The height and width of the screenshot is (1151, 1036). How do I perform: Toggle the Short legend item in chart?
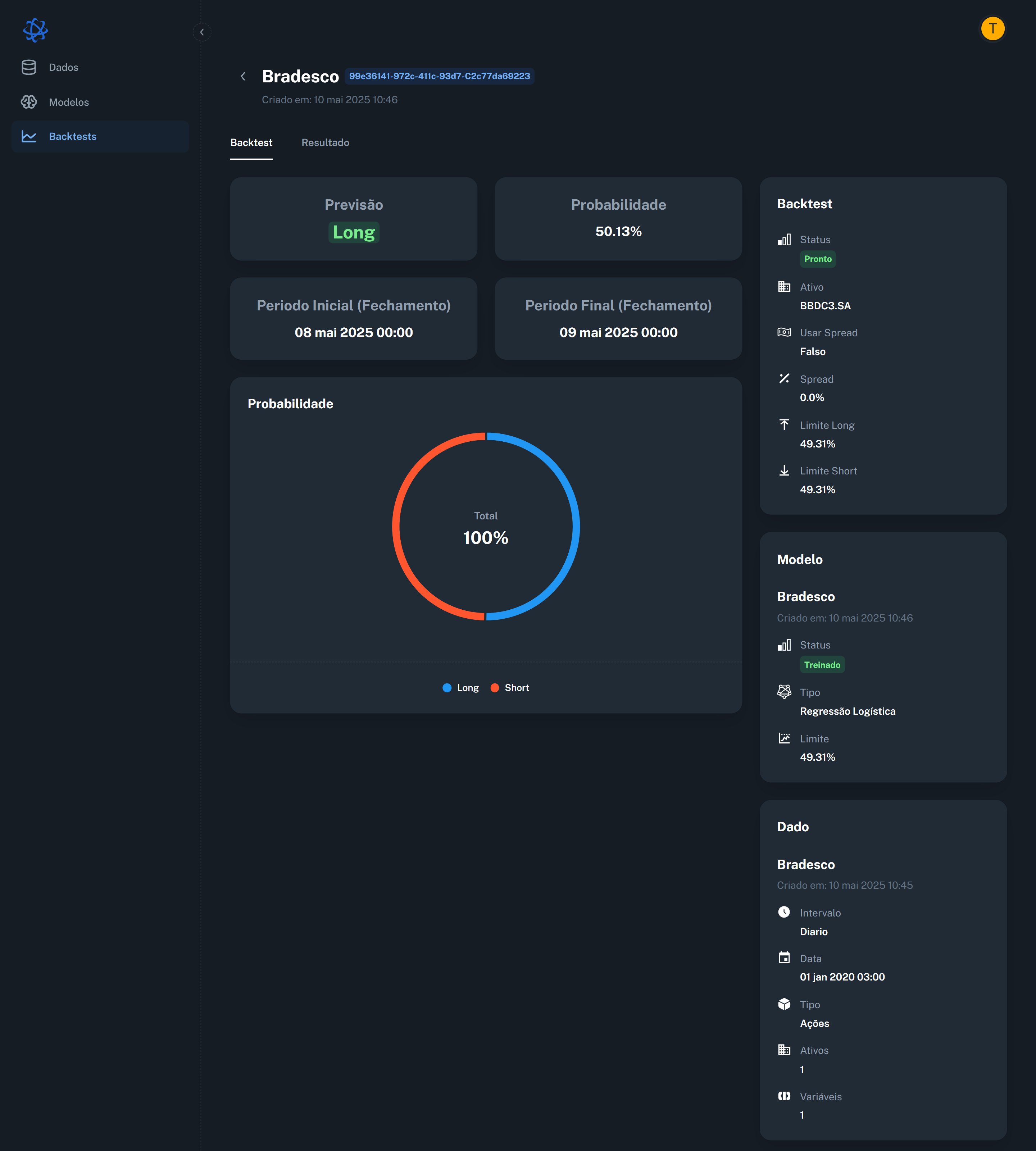point(509,688)
